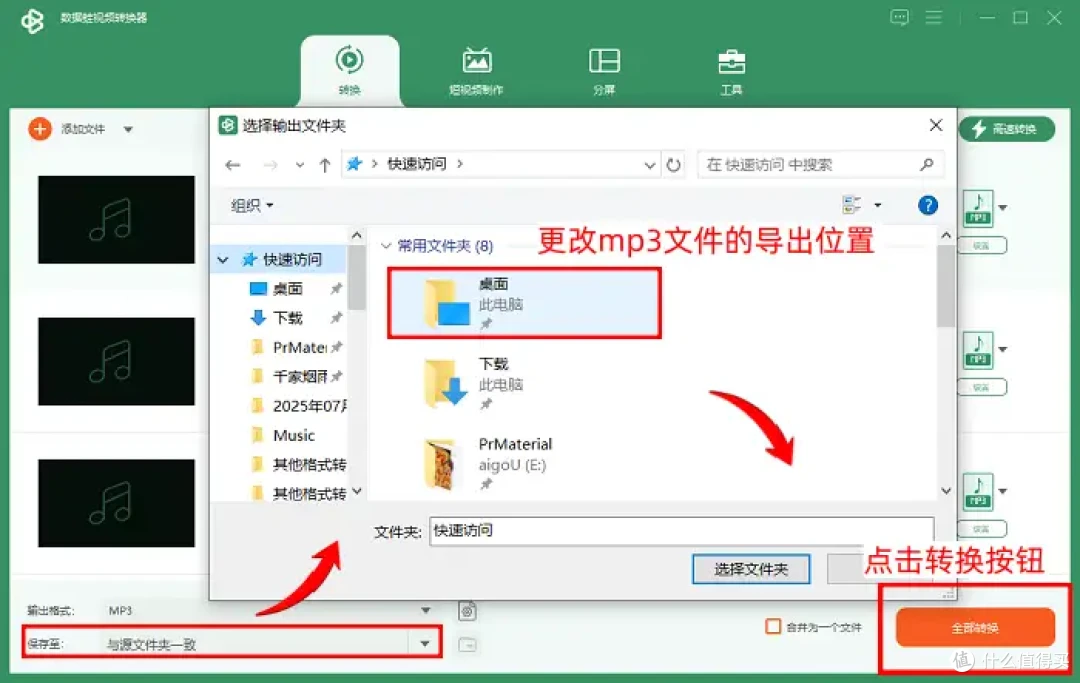The height and width of the screenshot is (683, 1080).
Task: Click the app logo in title bar
Action: (32, 20)
